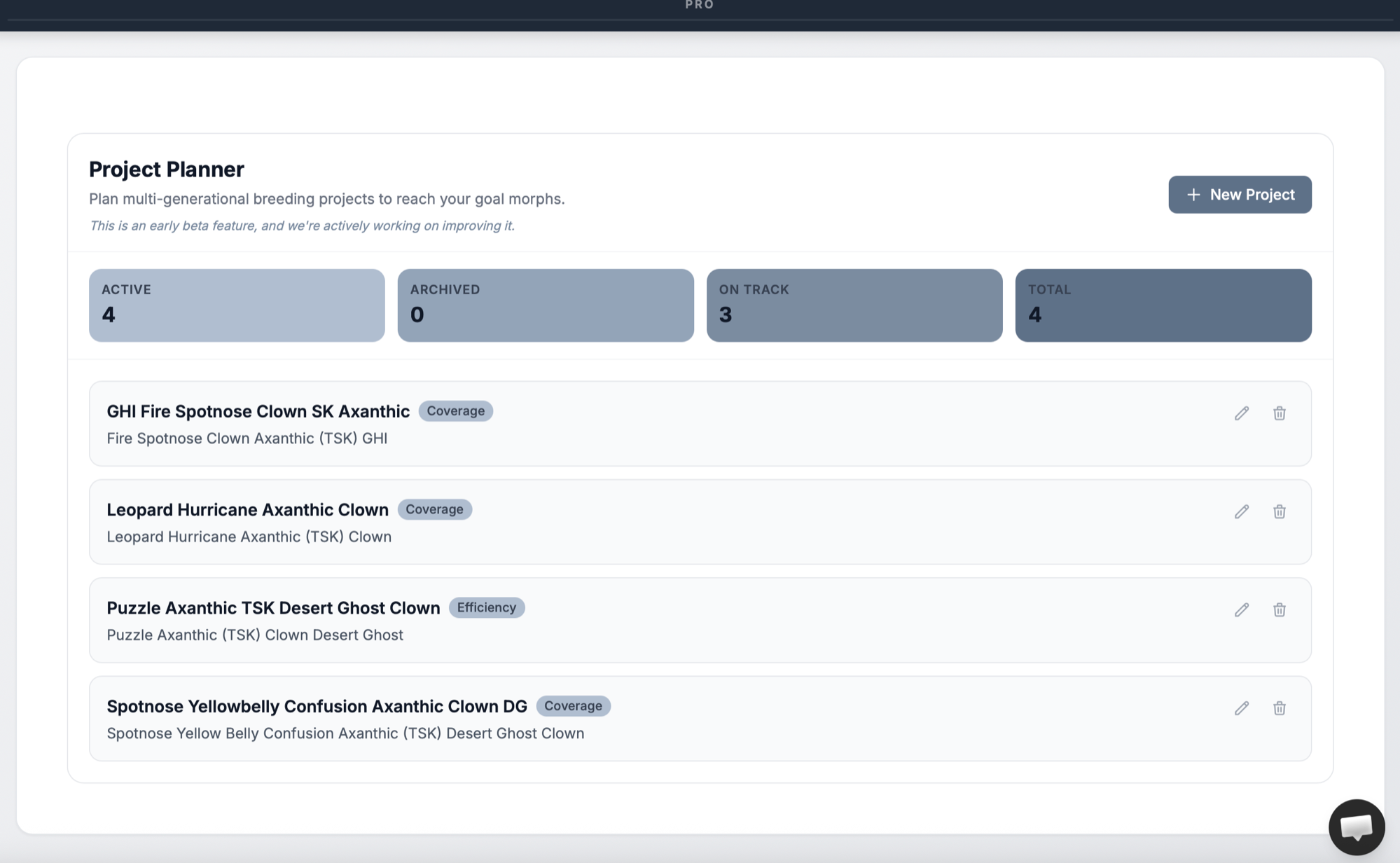Edit the GHI Fire Spotnose Clown project
Viewport: 1400px width, 863px height.
(x=1241, y=413)
